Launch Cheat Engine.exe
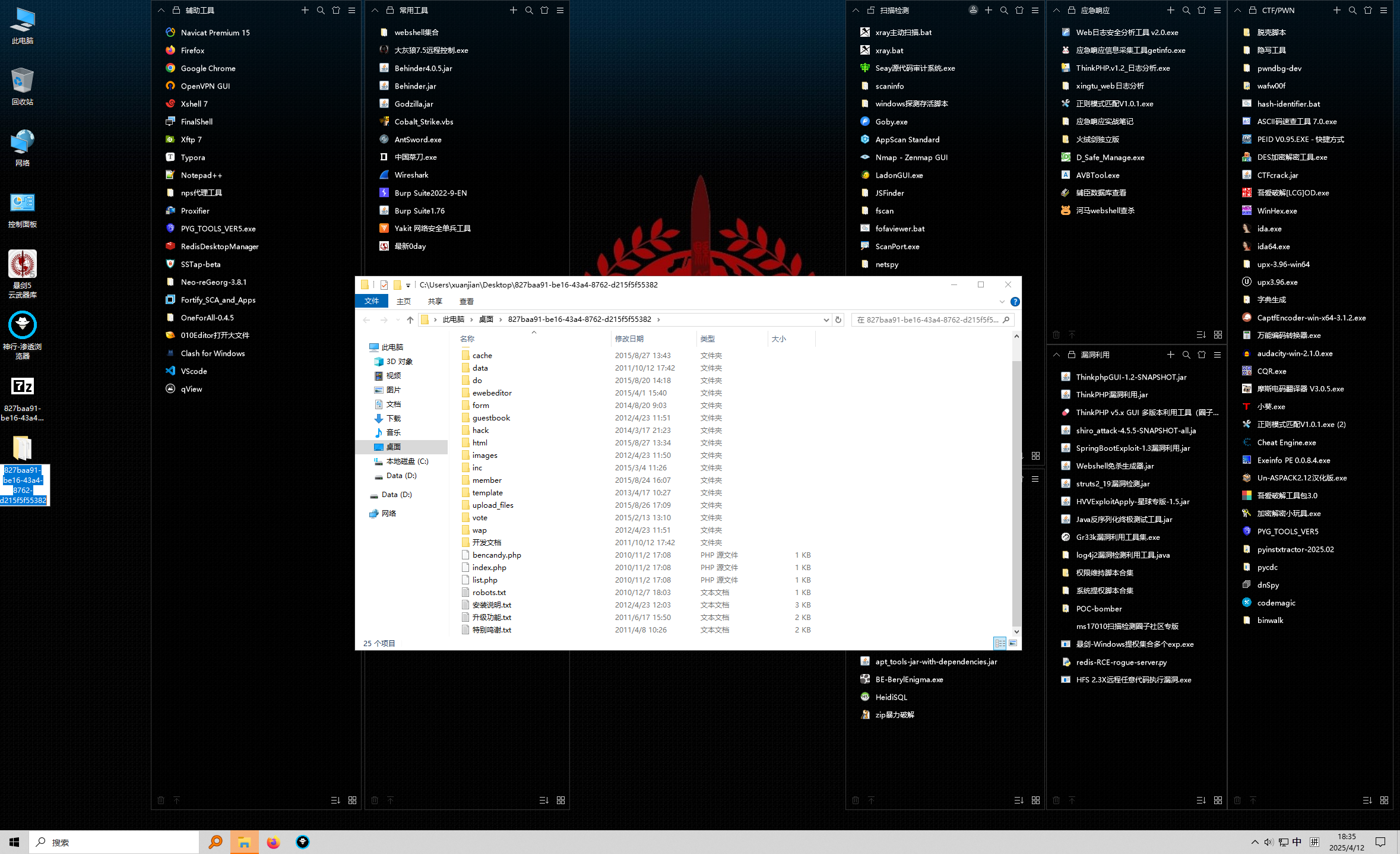Screen dimensions: 1400x854 (1279, 442)
